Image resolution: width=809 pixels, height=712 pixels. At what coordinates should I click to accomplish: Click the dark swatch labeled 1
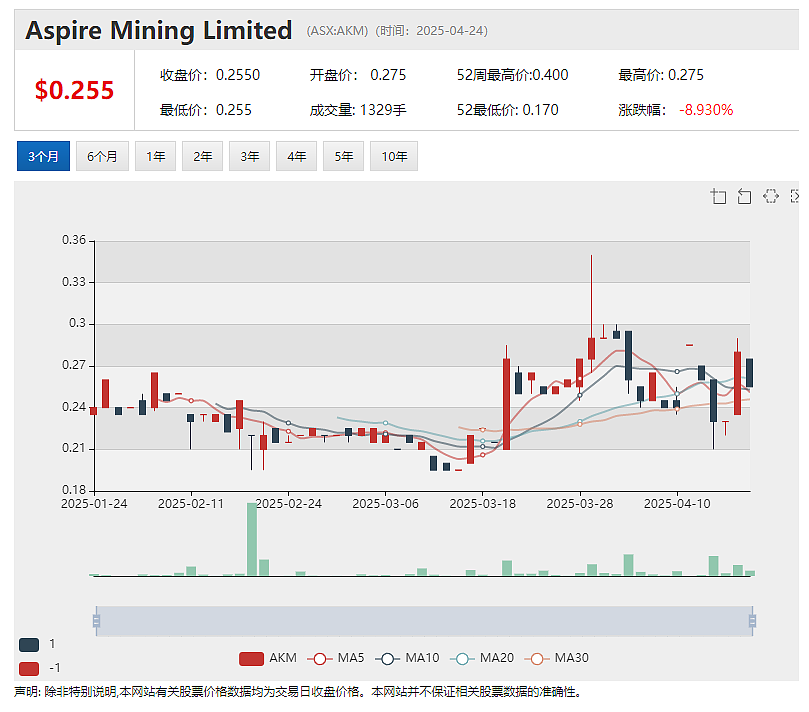click(29, 644)
